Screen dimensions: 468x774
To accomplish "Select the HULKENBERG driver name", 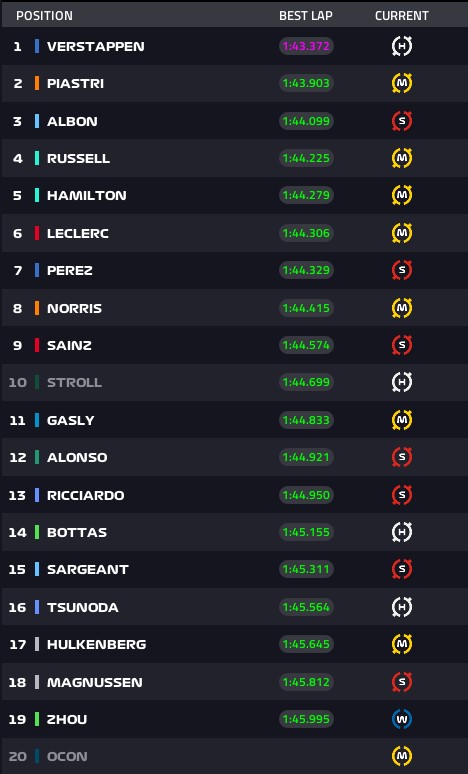I will pyautogui.click(x=96, y=644).
